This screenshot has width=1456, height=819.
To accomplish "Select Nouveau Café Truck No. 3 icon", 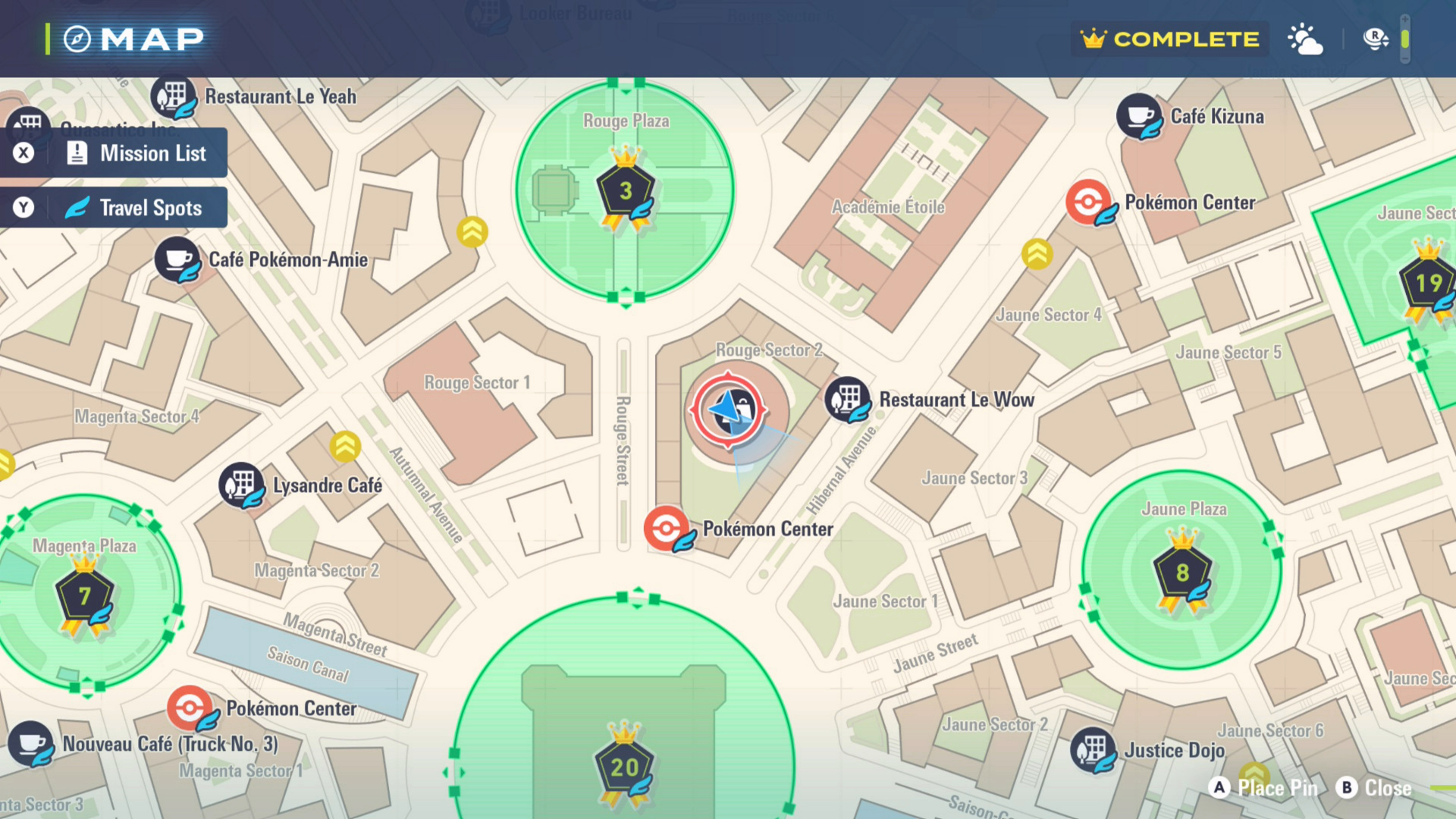I will tap(30, 742).
